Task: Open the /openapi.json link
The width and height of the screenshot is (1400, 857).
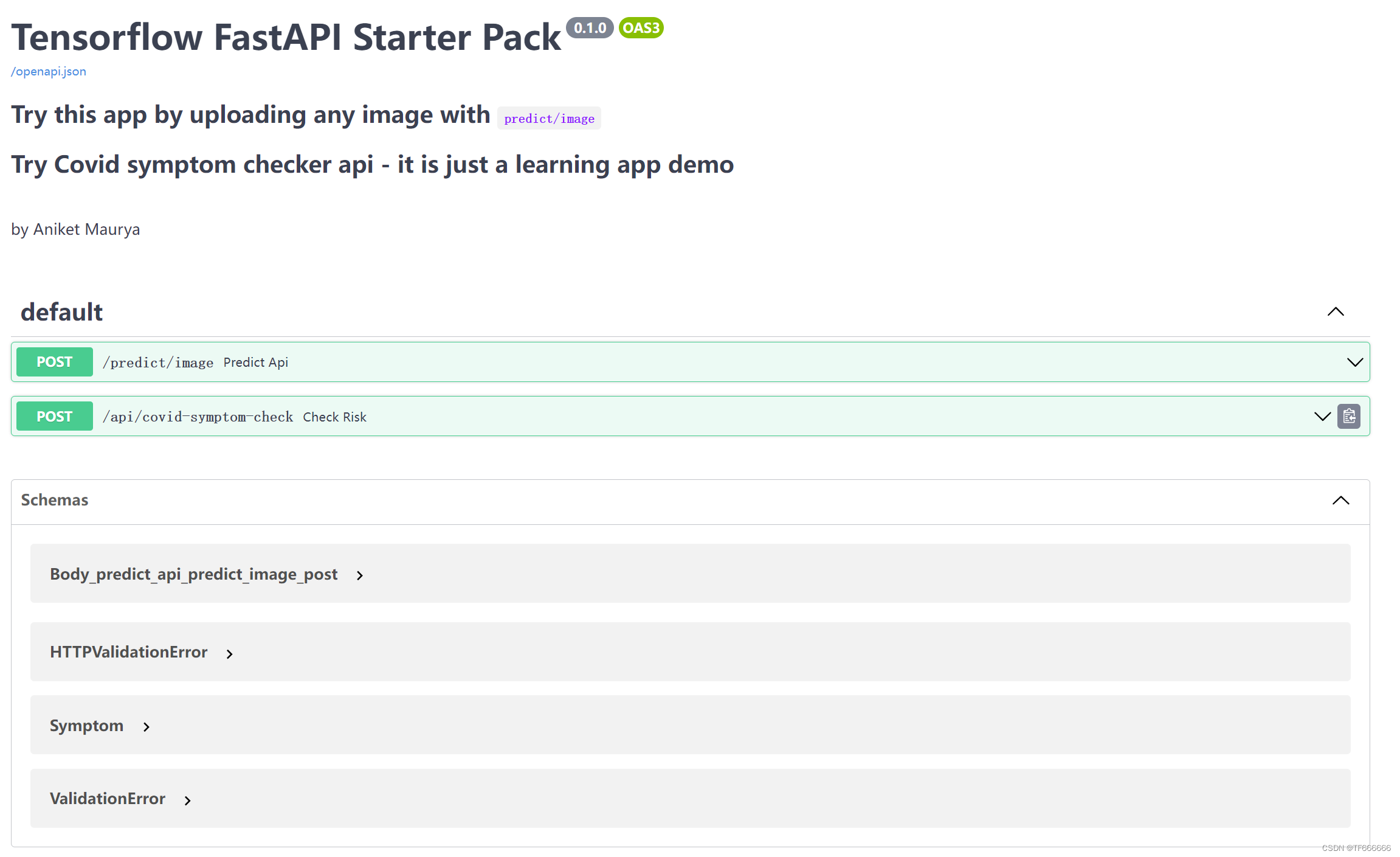Action: click(x=49, y=71)
